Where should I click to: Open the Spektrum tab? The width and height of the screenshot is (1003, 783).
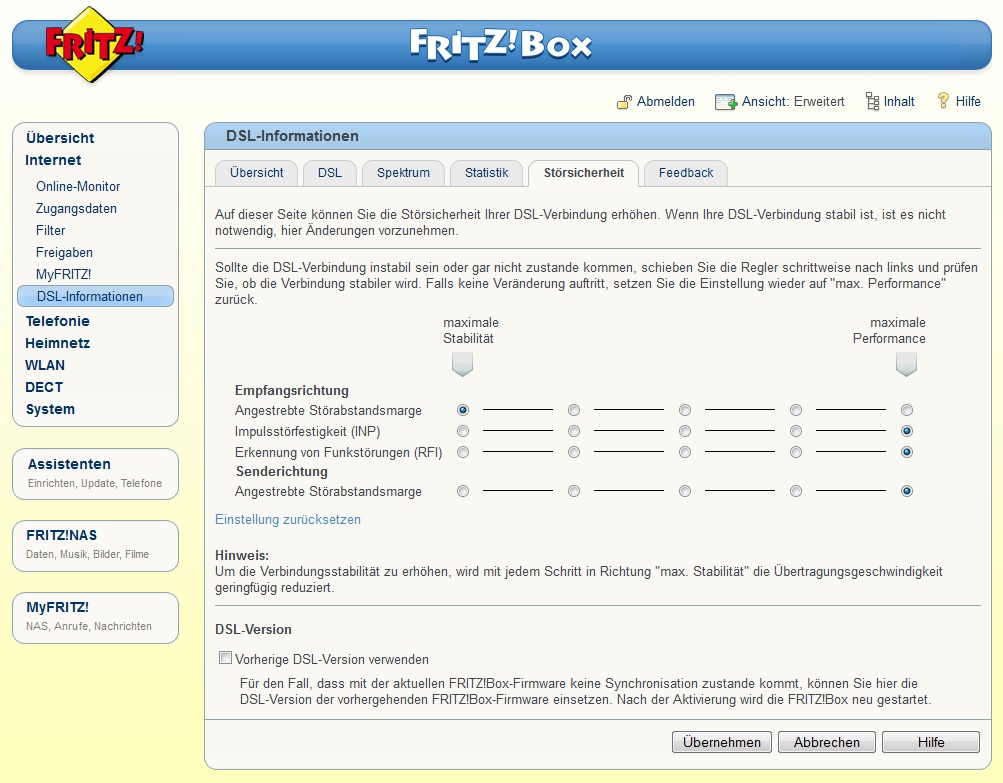[403, 173]
